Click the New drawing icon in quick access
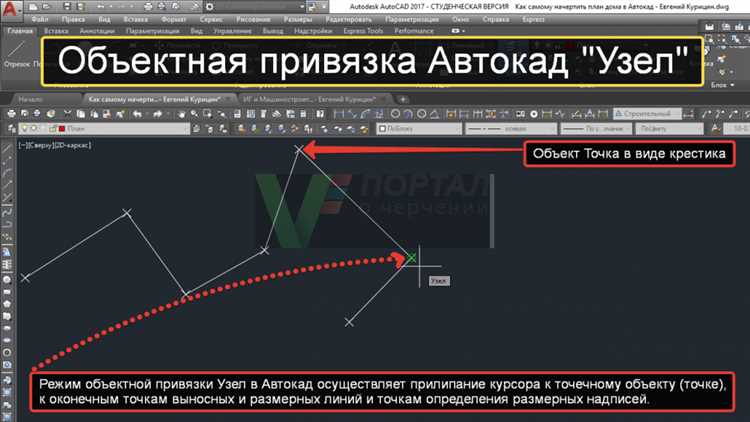The width and height of the screenshot is (750, 422). click(33, 7)
